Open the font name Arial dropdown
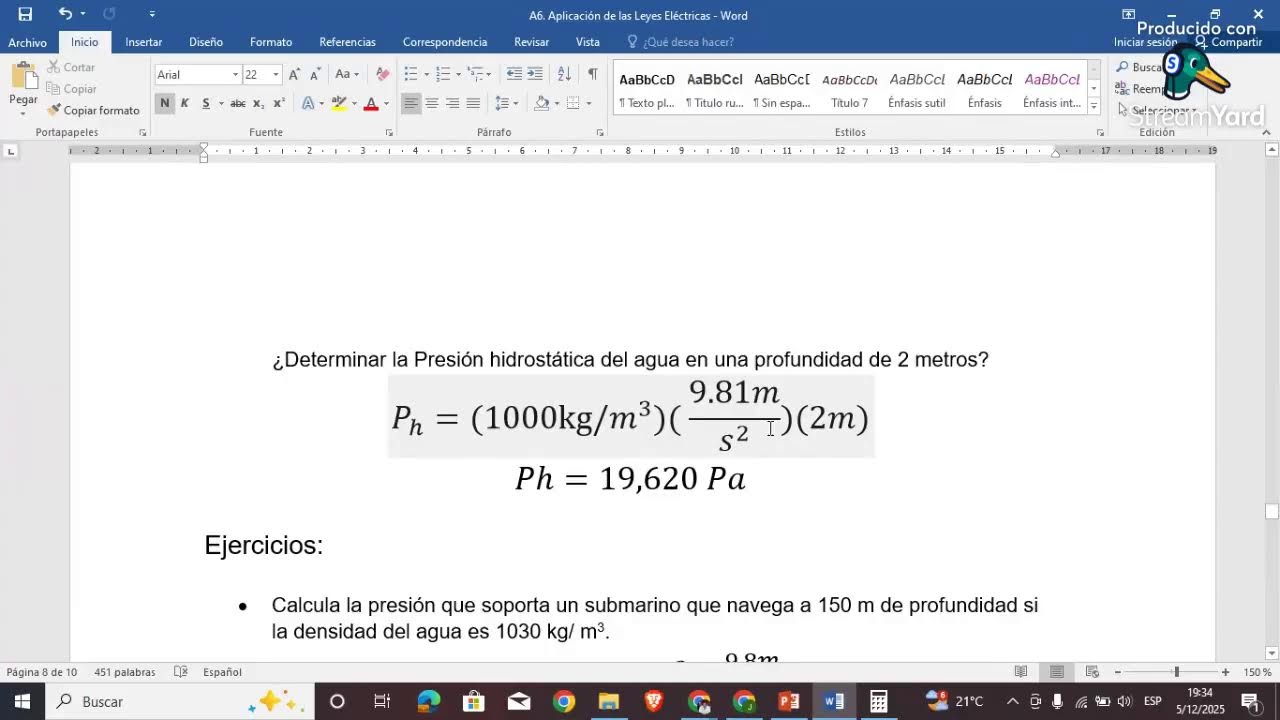Screen dimensions: 1280x720 click(235, 75)
